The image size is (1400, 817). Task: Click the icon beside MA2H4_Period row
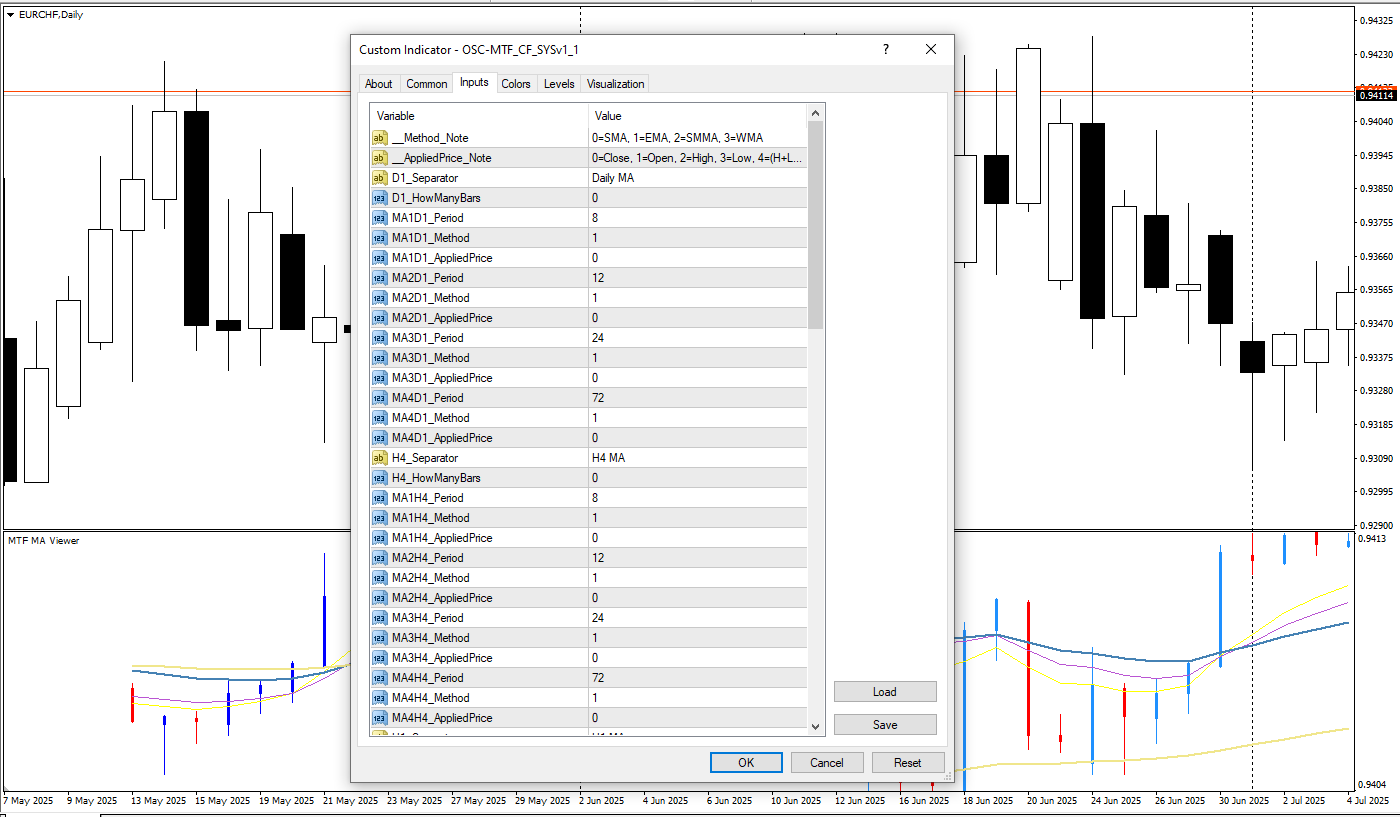point(379,558)
